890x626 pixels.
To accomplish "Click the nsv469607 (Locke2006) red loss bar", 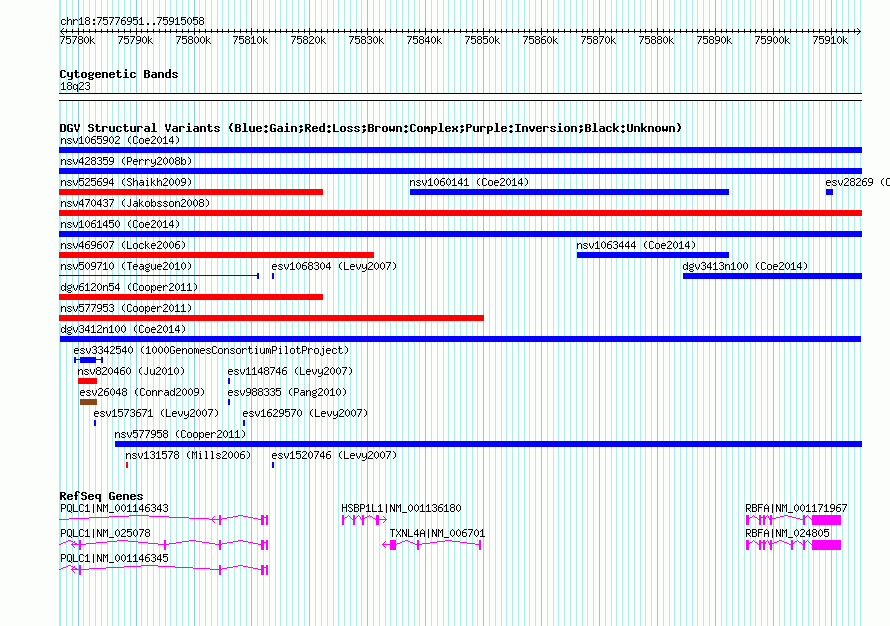I will tap(216, 255).
